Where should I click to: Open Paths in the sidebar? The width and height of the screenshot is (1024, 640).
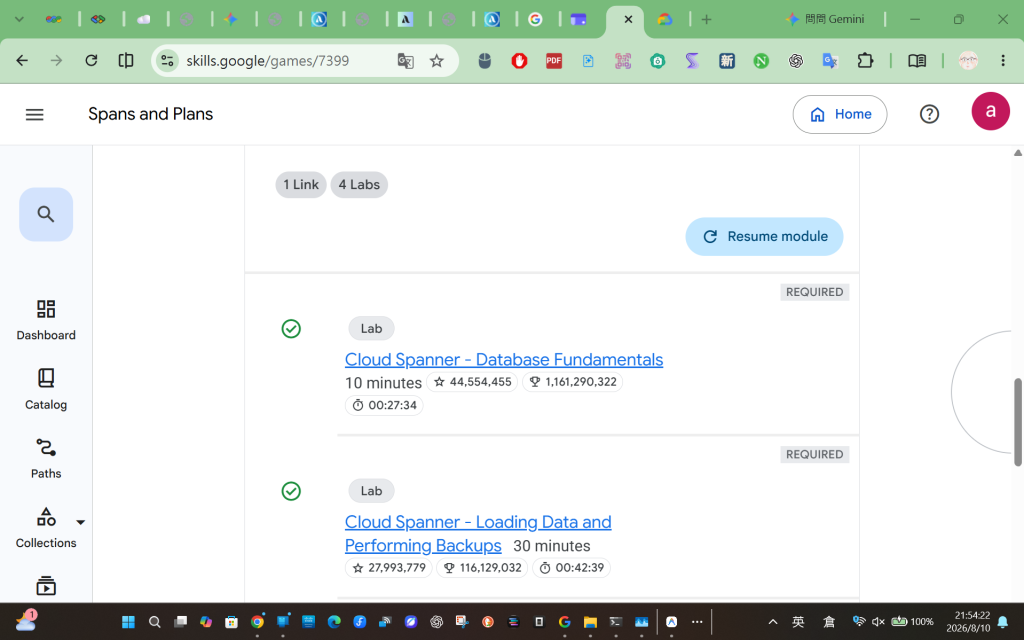click(46, 458)
